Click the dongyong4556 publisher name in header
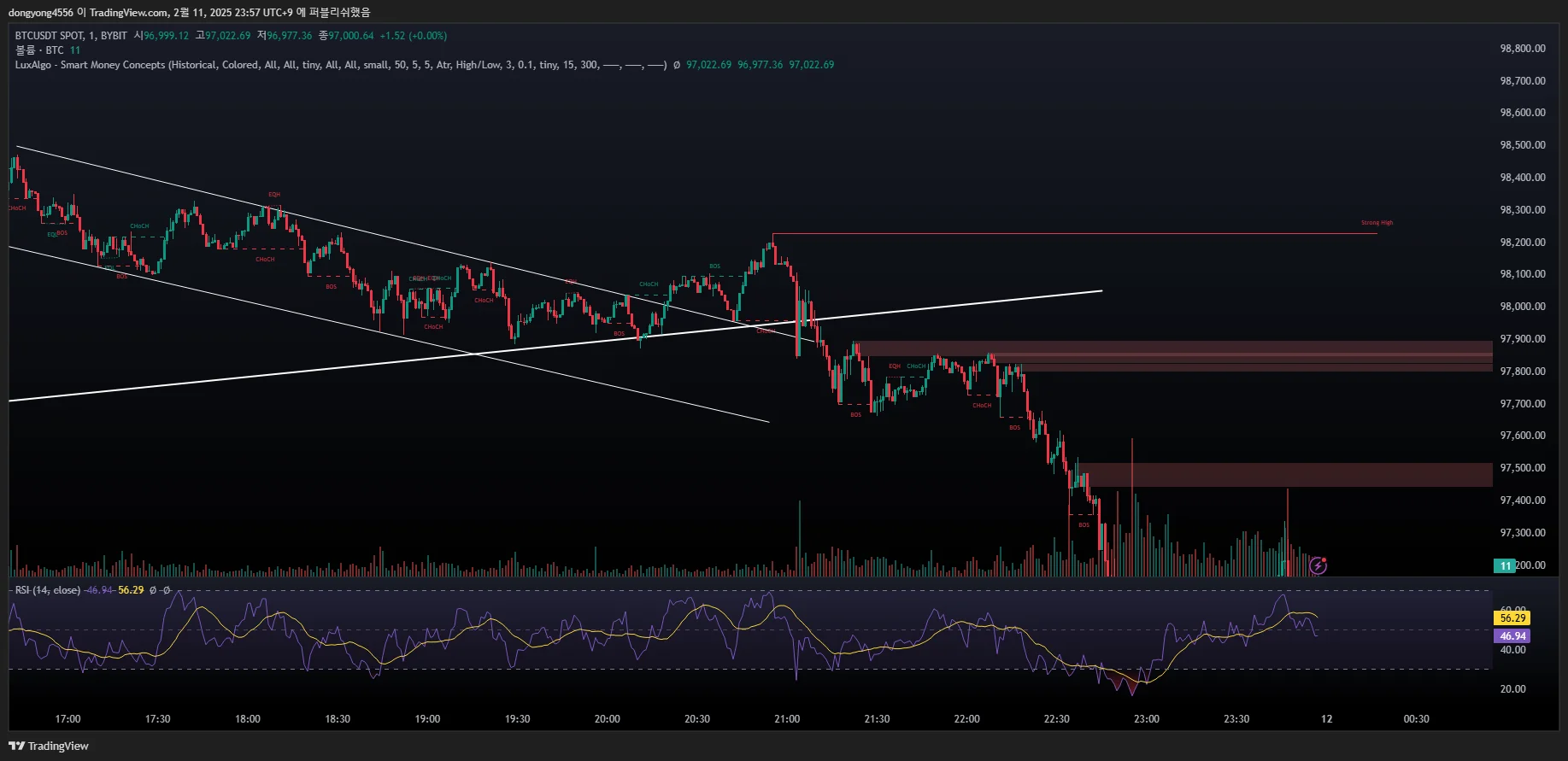The width and height of the screenshot is (1568, 761). tap(41, 12)
